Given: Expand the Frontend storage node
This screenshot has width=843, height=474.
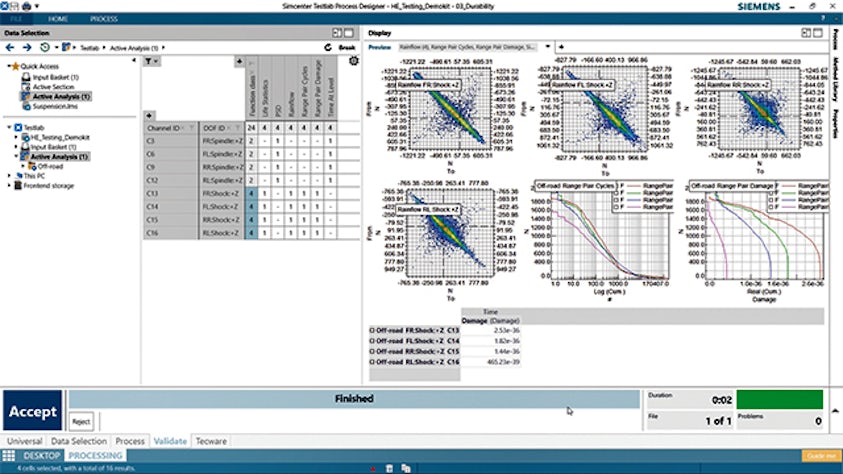Looking at the screenshot, I should coord(9,185).
